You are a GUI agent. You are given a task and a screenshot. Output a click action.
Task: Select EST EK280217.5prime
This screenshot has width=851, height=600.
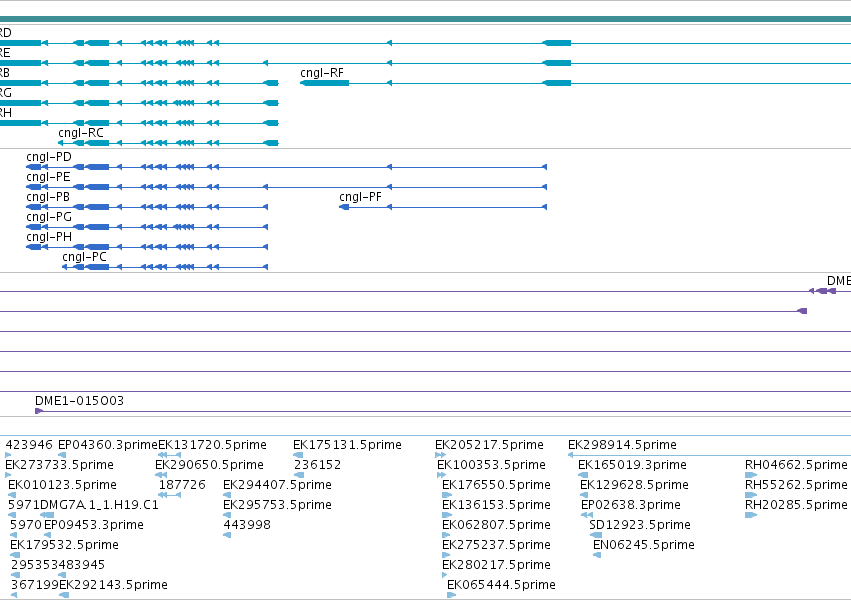point(497,565)
